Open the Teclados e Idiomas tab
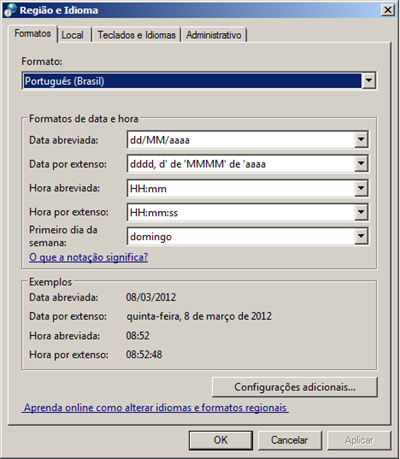This screenshot has width=400, height=459. coord(136,35)
